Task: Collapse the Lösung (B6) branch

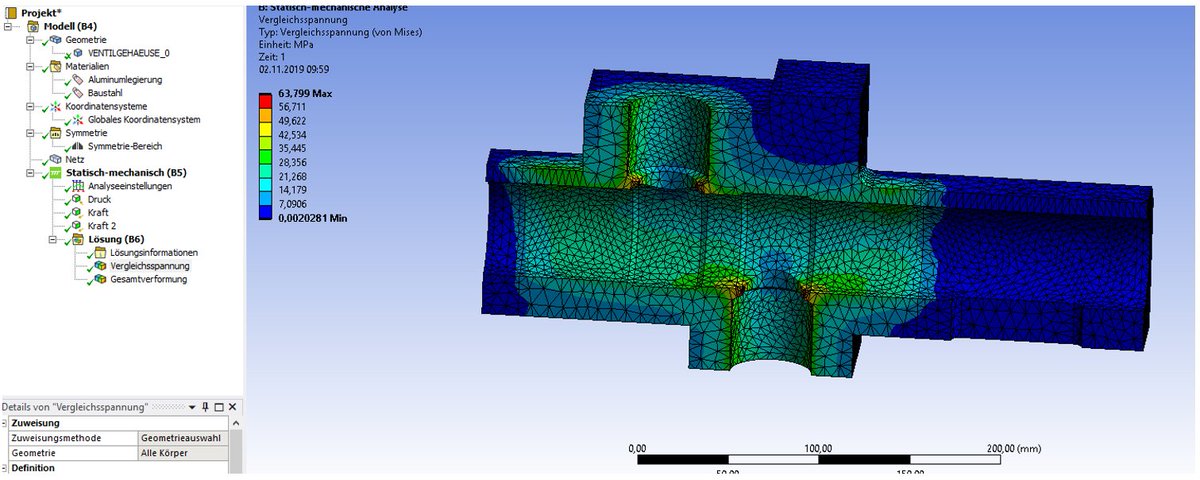Action: coord(52,239)
